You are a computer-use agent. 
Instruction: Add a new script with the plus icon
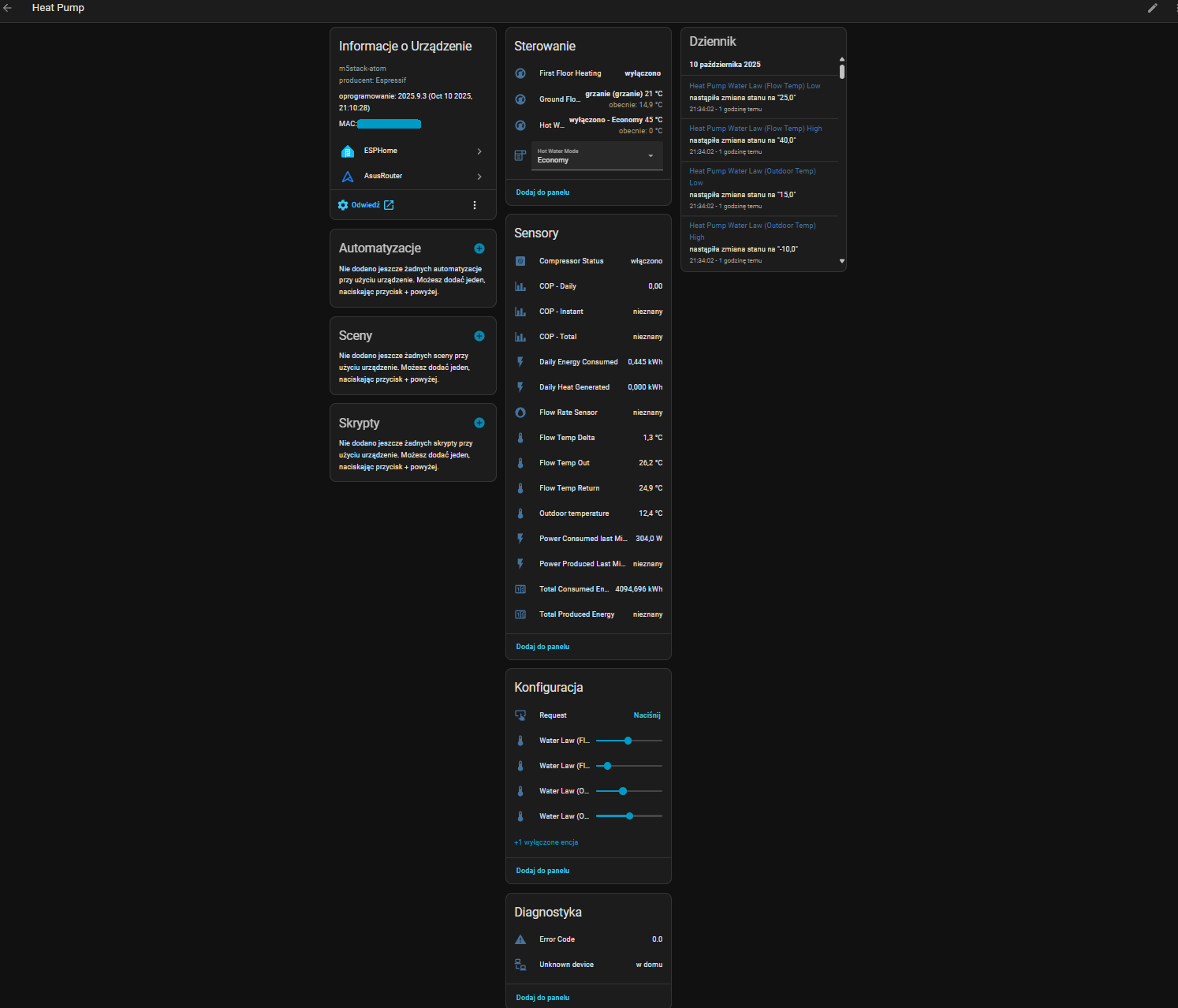point(479,423)
